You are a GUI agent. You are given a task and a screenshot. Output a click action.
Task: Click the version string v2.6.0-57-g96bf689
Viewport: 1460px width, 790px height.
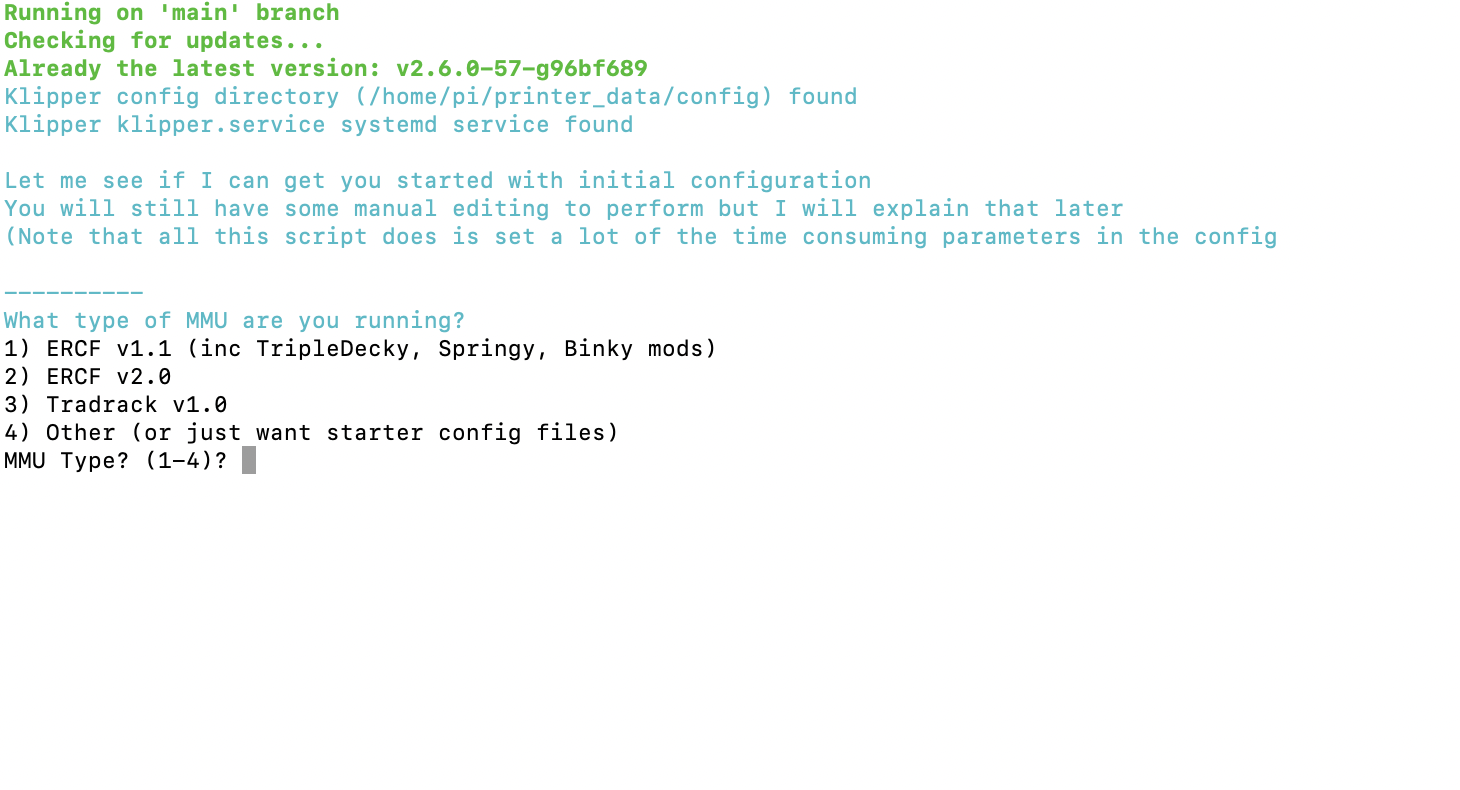522,69
